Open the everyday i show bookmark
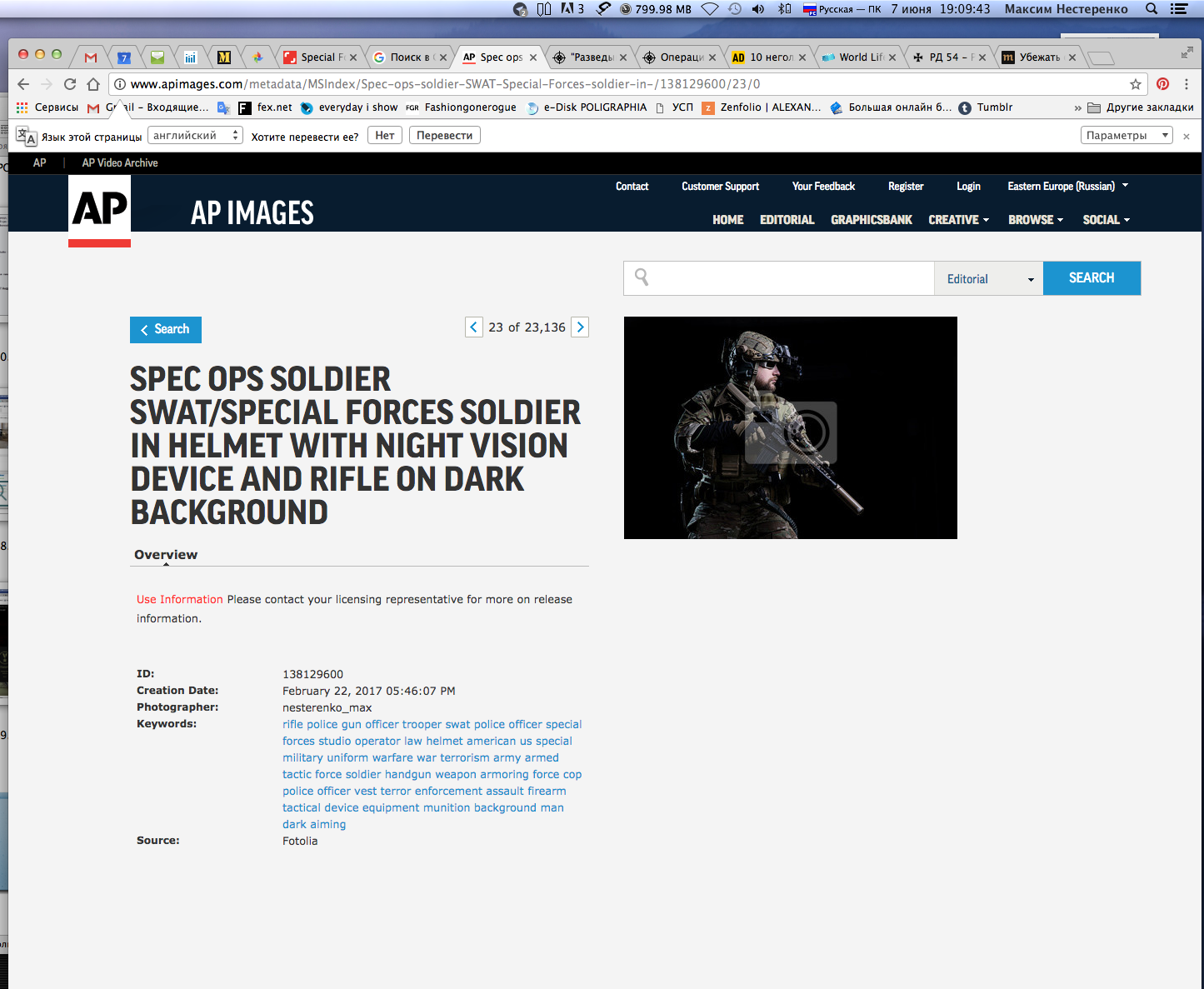 (349, 107)
